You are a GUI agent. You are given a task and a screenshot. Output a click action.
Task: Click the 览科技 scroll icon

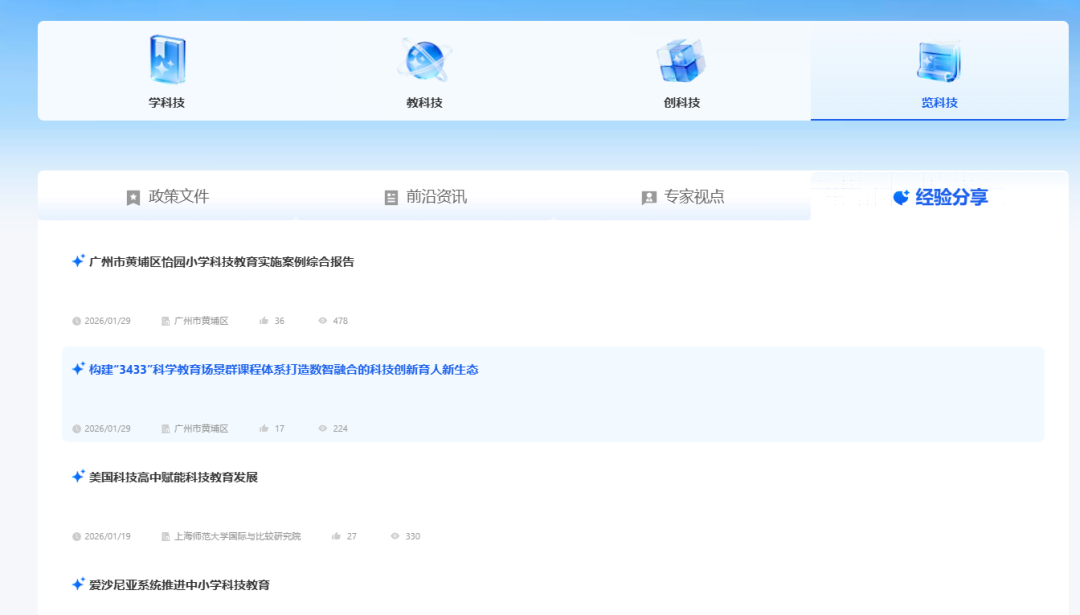(x=939, y=61)
